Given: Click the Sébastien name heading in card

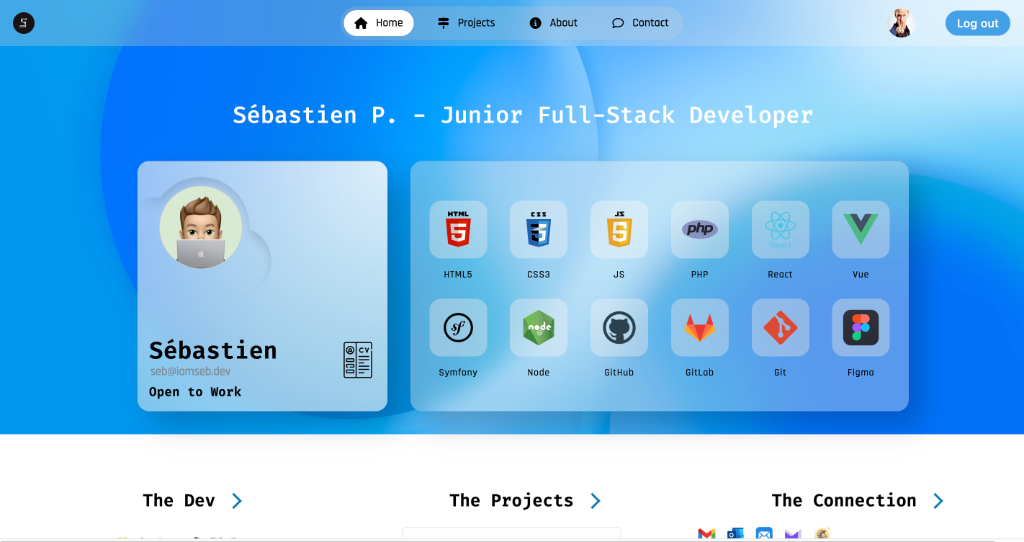Looking at the screenshot, I should coord(213,351).
